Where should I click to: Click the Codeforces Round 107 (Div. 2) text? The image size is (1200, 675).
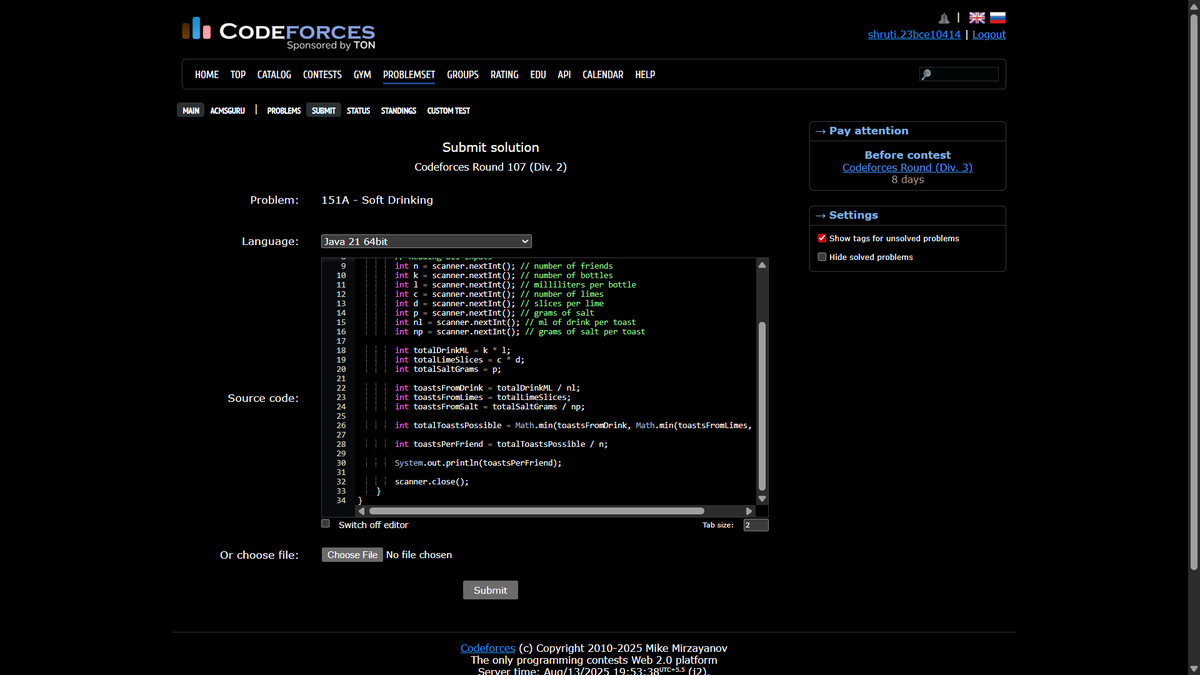tap(490, 167)
